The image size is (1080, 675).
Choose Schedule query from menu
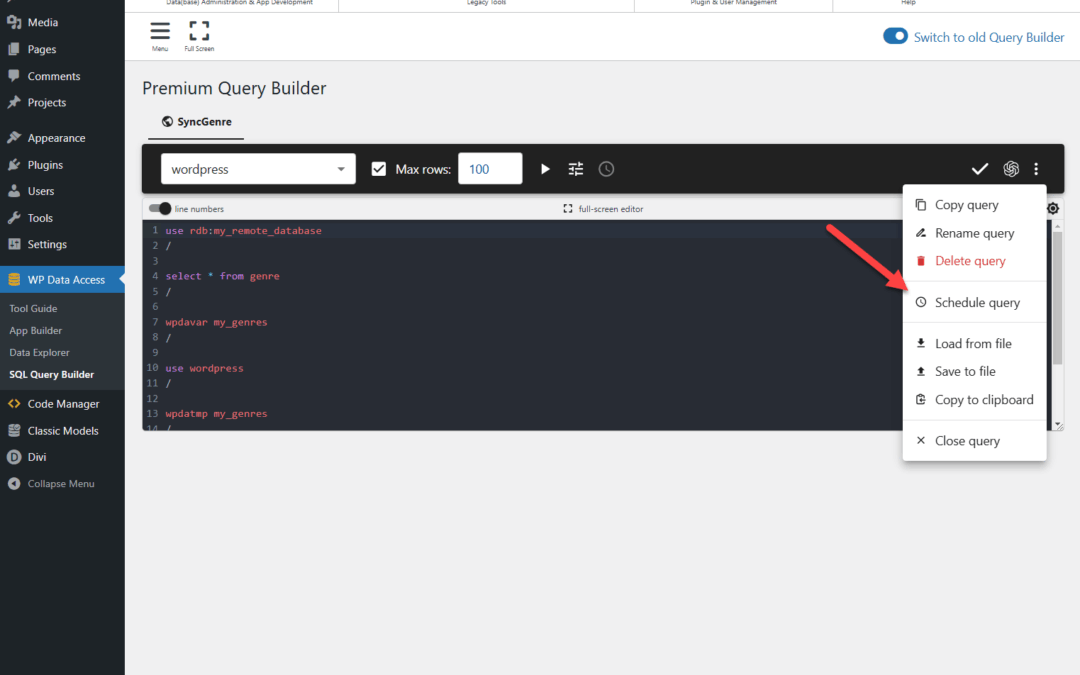pos(975,302)
